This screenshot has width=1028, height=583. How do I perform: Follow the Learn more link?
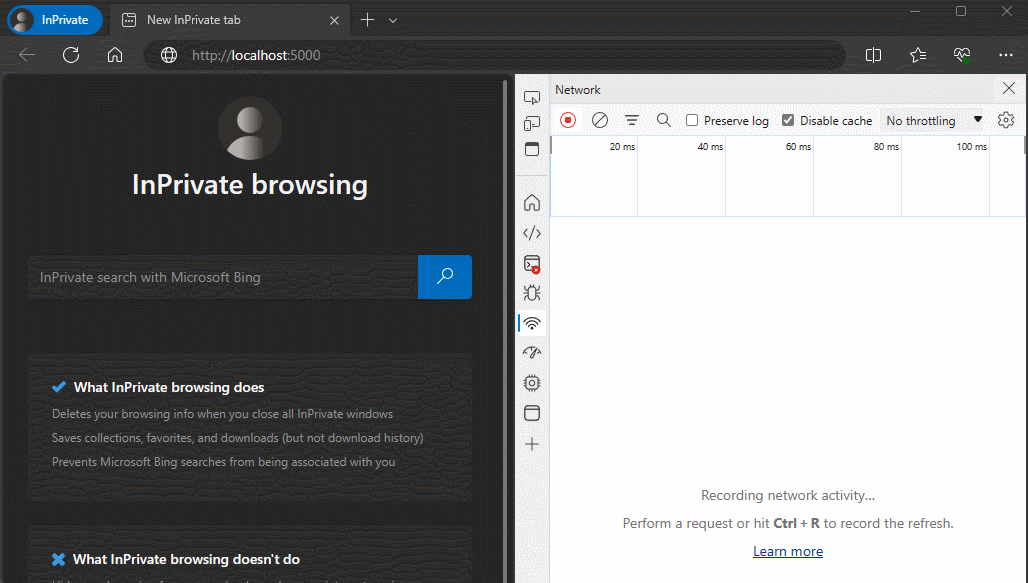tap(788, 552)
